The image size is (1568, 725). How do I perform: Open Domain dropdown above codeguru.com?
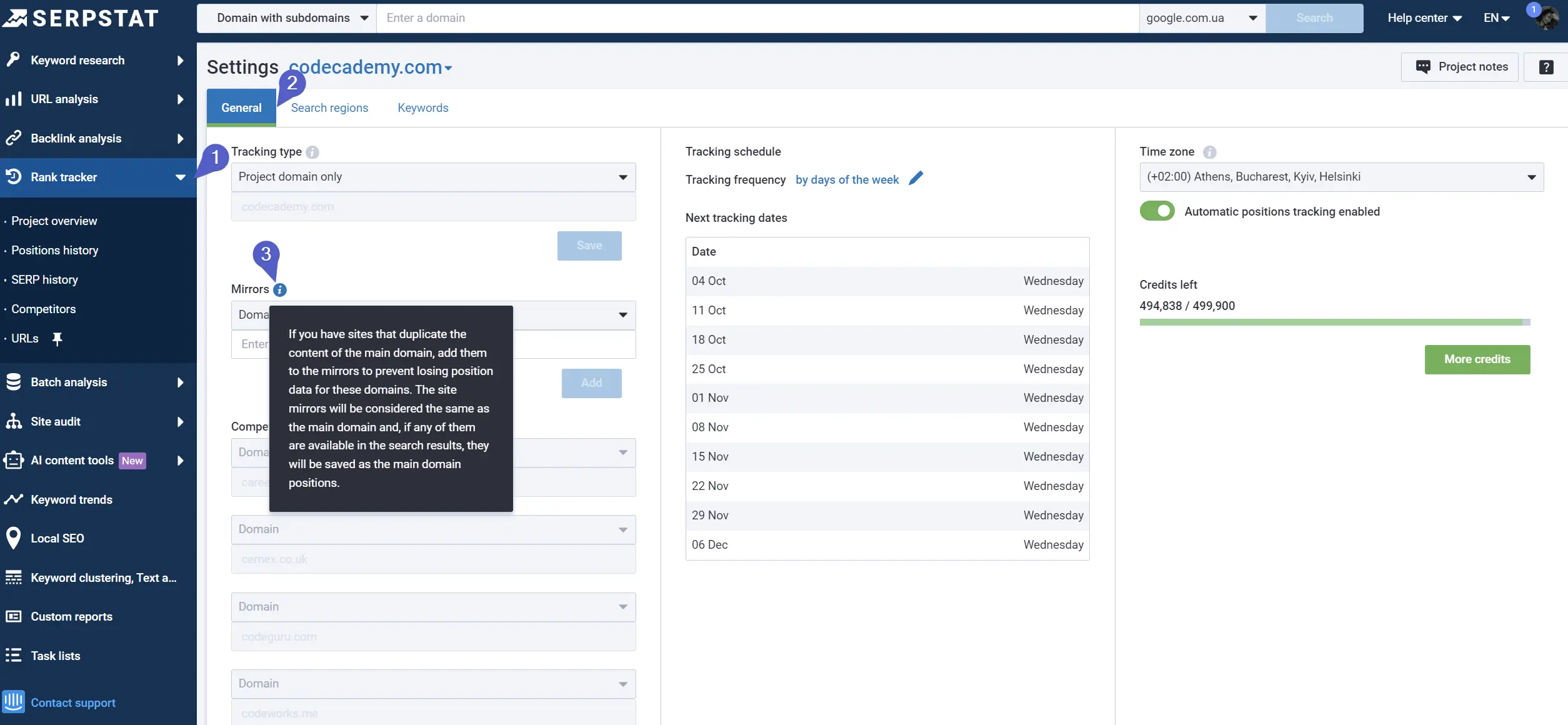(433, 607)
